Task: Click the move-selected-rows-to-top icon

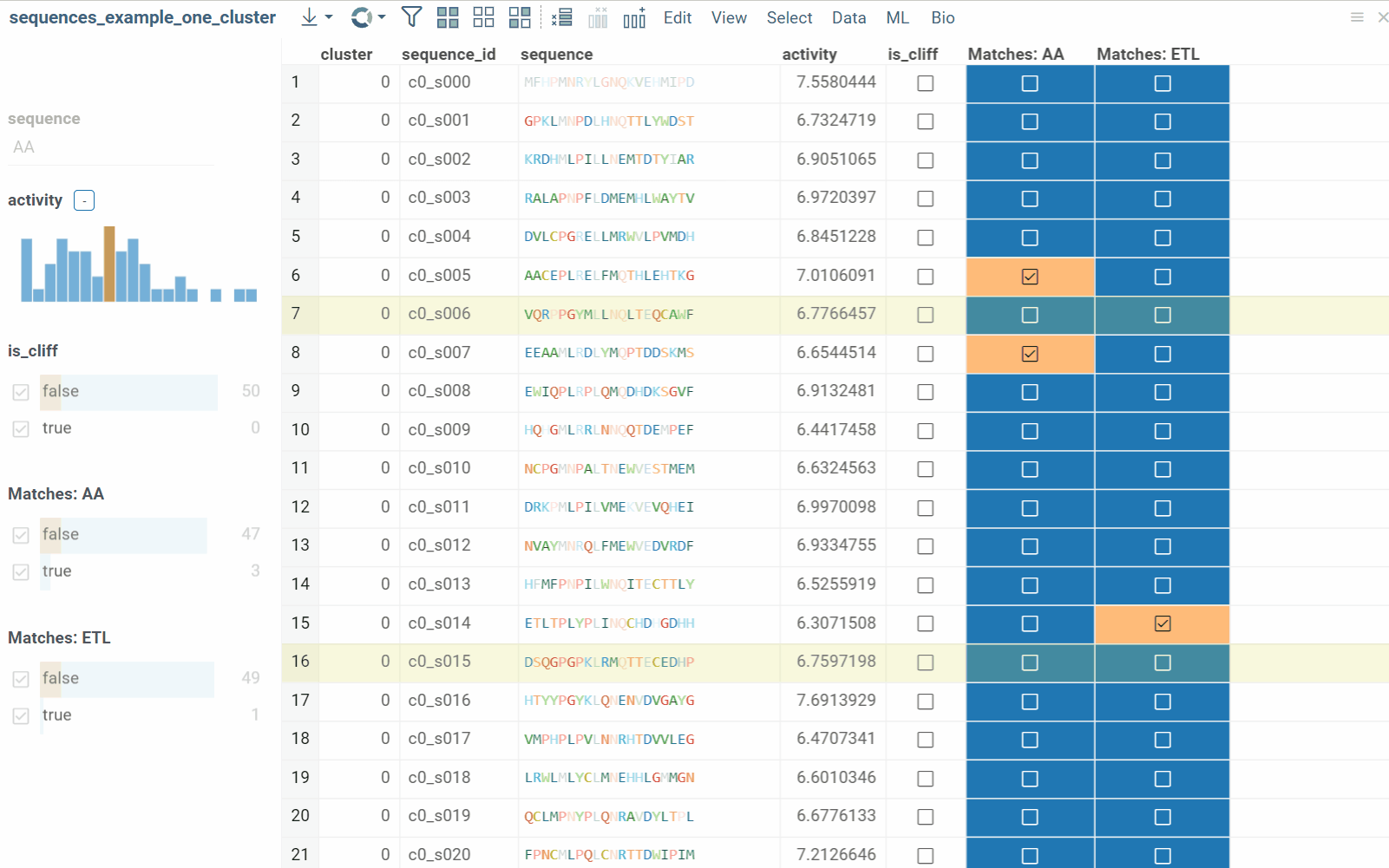Action: pyautogui.click(x=561, y=16)
